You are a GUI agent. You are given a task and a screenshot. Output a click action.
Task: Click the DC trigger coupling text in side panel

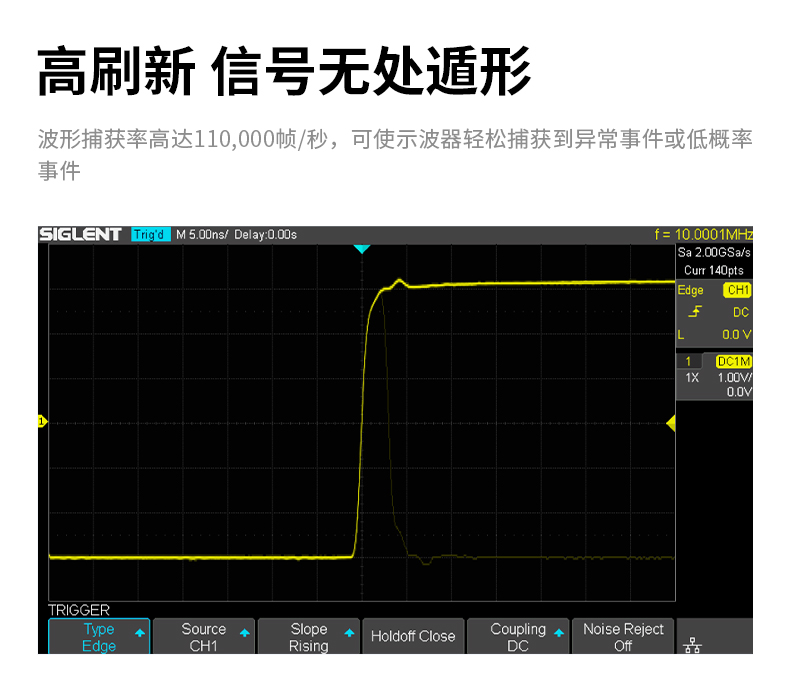741,312
